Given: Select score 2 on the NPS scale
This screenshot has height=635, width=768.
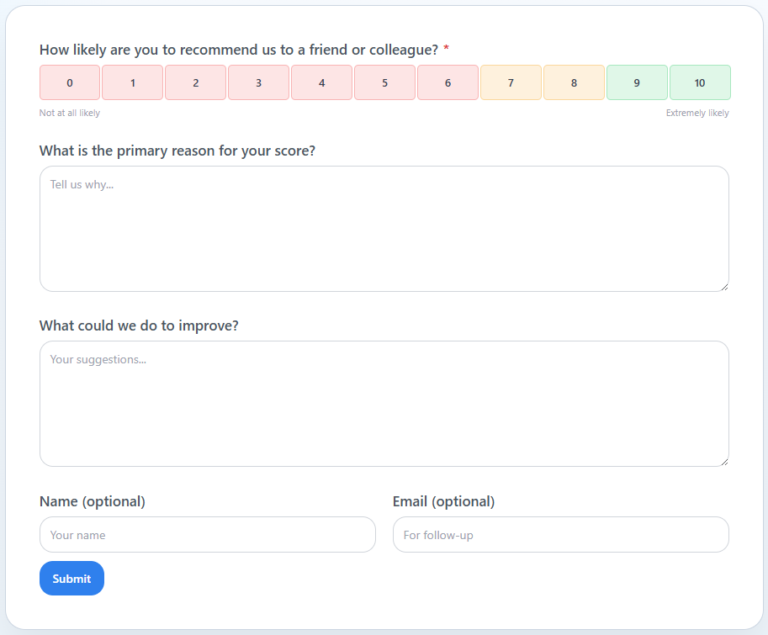Looking at the screenshot, I should tap(195, 82).
